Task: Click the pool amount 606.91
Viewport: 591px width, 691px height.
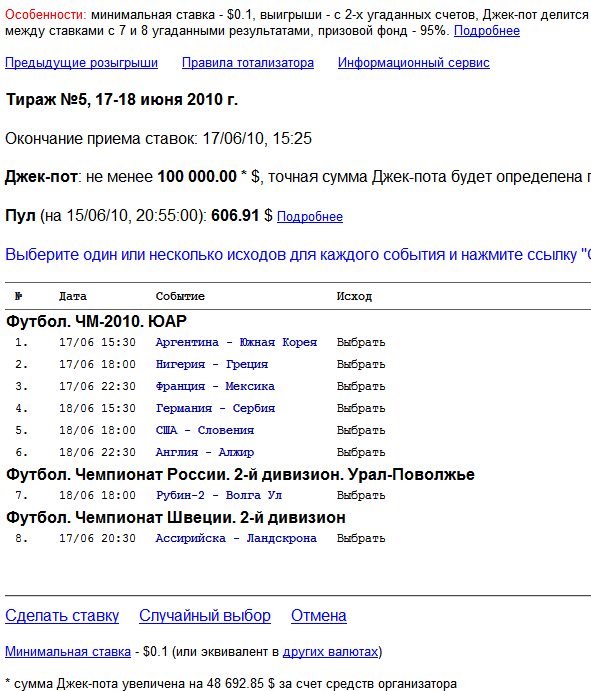Action: pyautogui.click(x=235, y=215)
